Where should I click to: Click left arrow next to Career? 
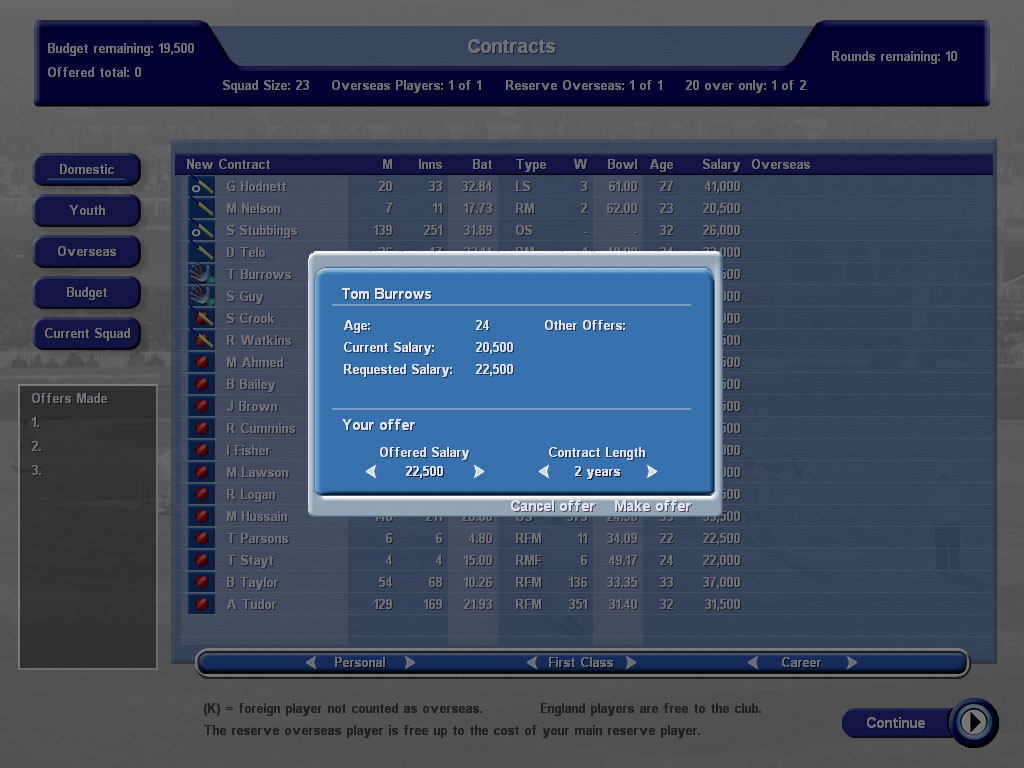click(753, 663)
